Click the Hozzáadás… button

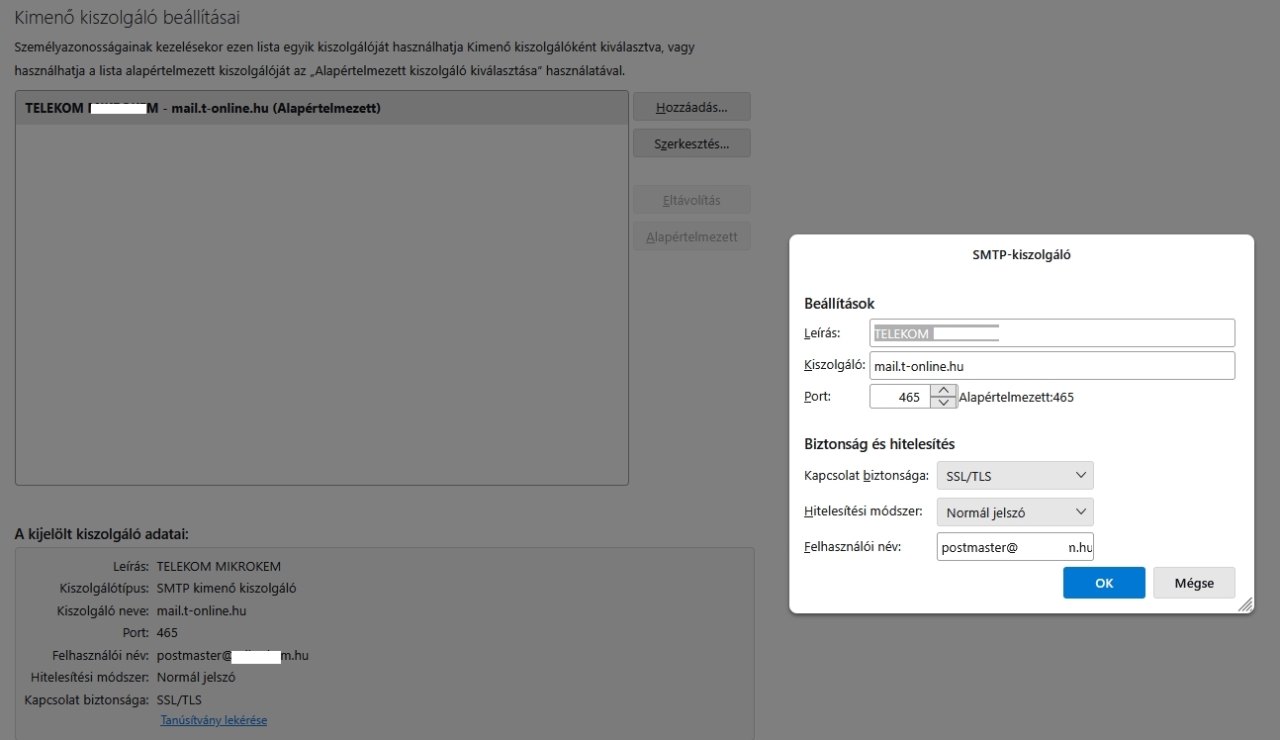pyautogui.click(x=691, y=107)
